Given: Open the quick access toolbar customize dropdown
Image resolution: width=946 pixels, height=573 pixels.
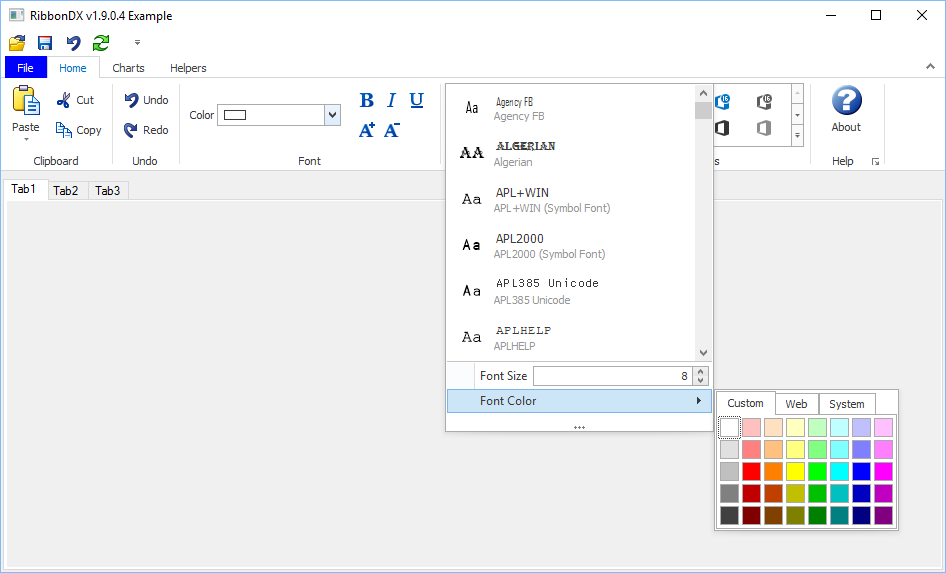Looking at the screenshot, I should [138, 43].
